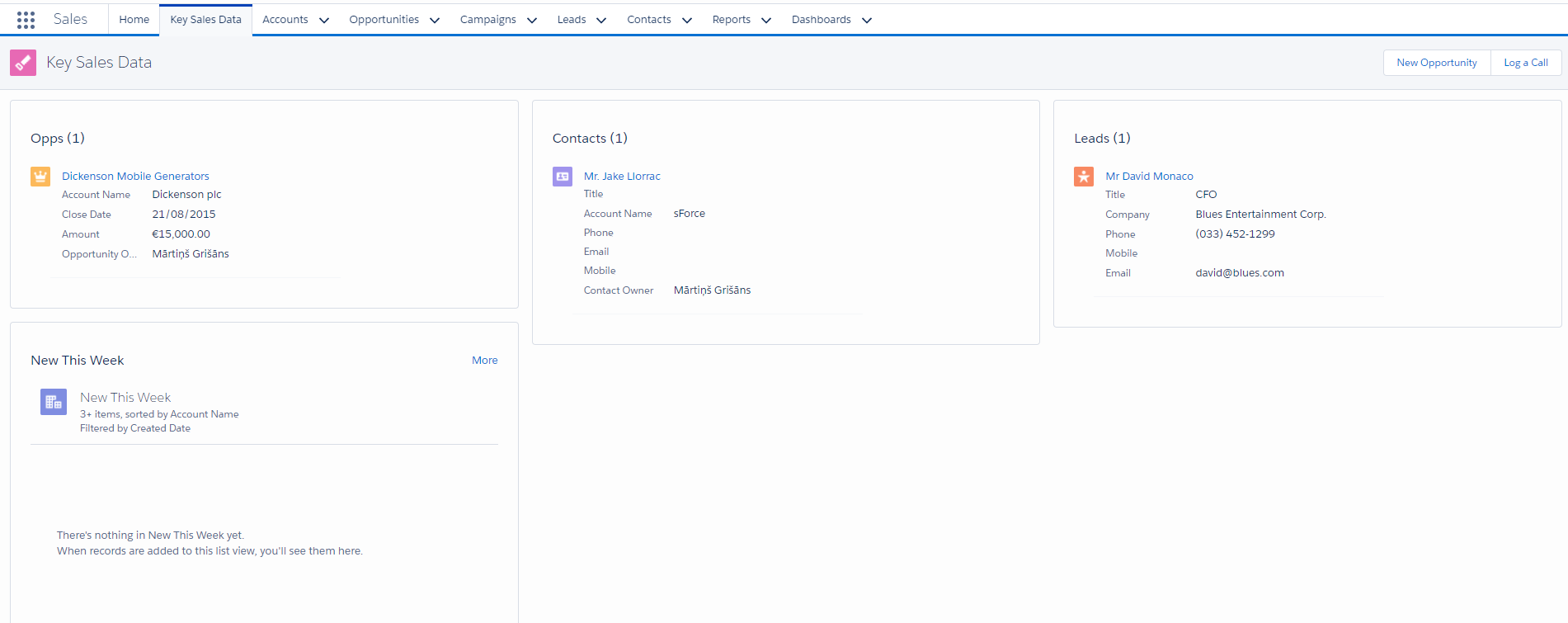Open the Leads tab dropdown chevron
1568x623 pixels.
click(601, 21)
